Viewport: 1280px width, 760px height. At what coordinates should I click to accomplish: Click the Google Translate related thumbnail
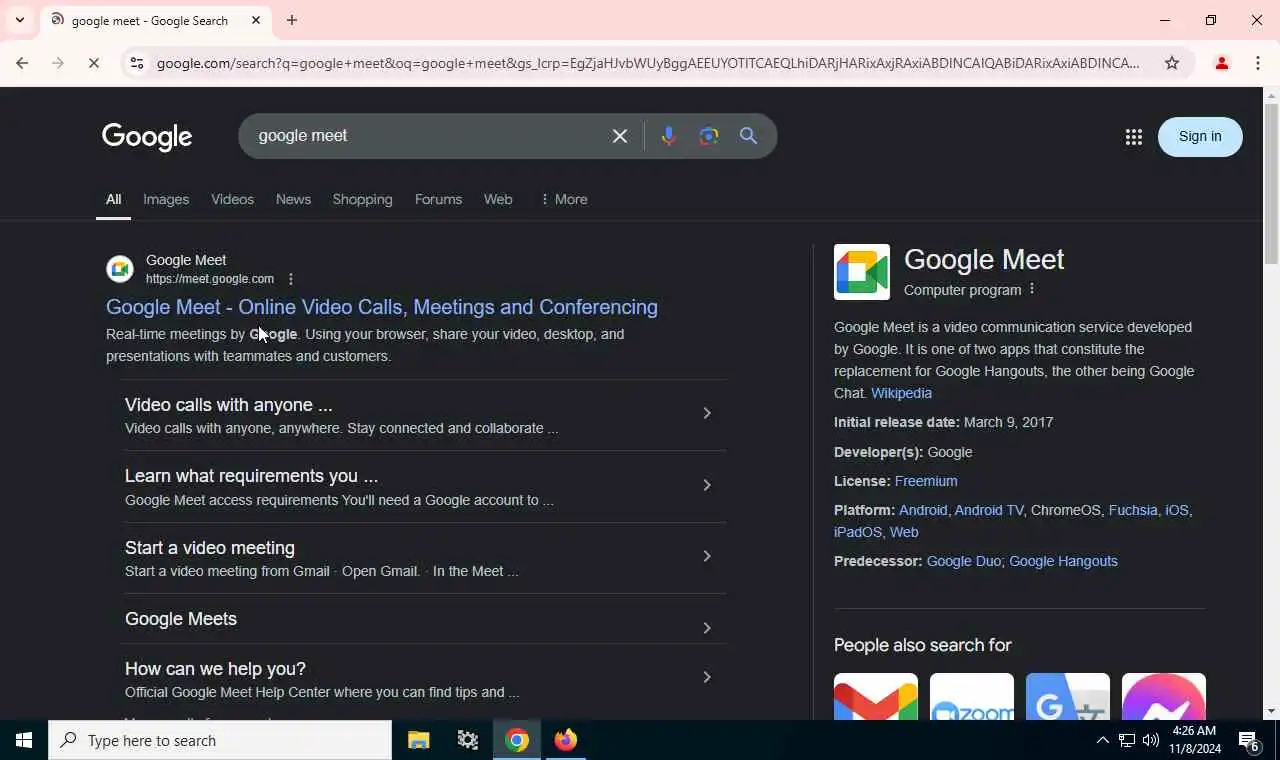1068,697
